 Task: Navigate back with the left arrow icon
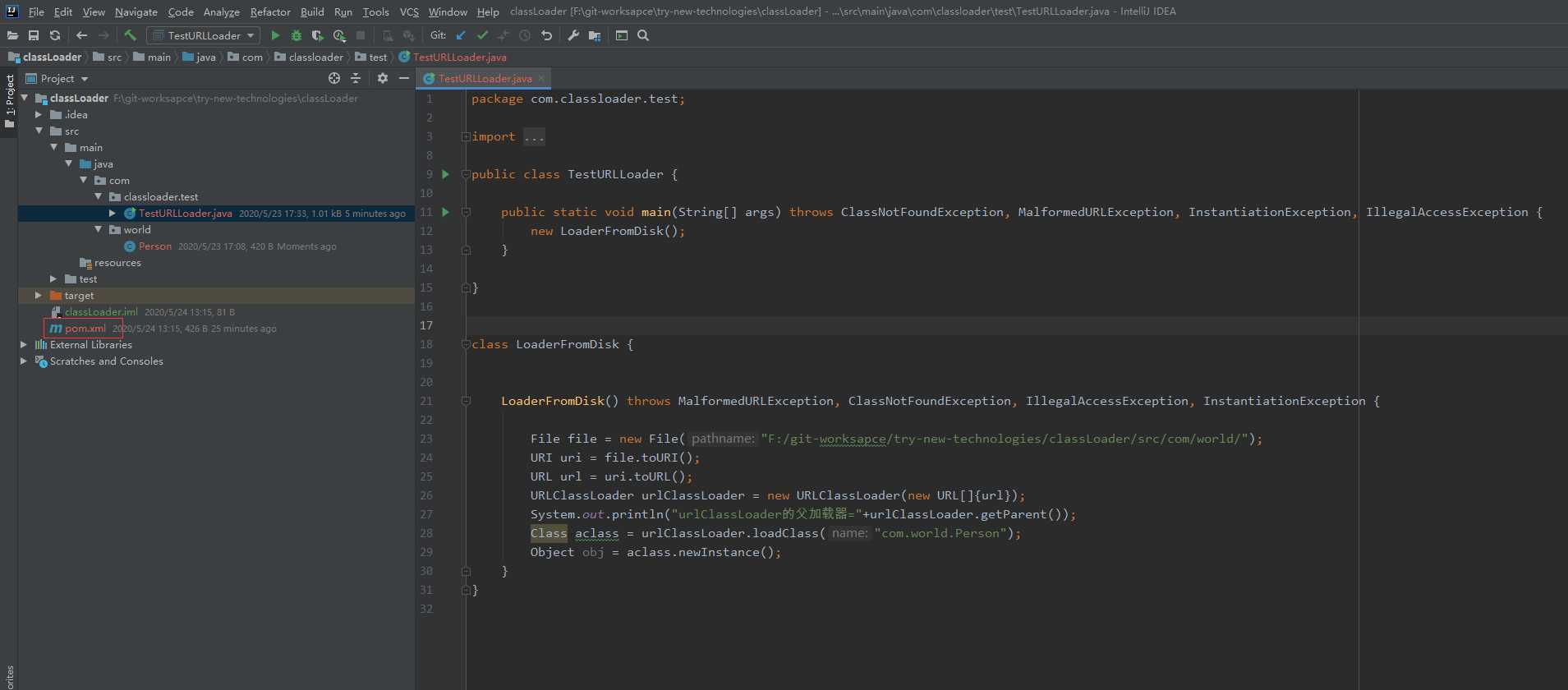[81, 35]
